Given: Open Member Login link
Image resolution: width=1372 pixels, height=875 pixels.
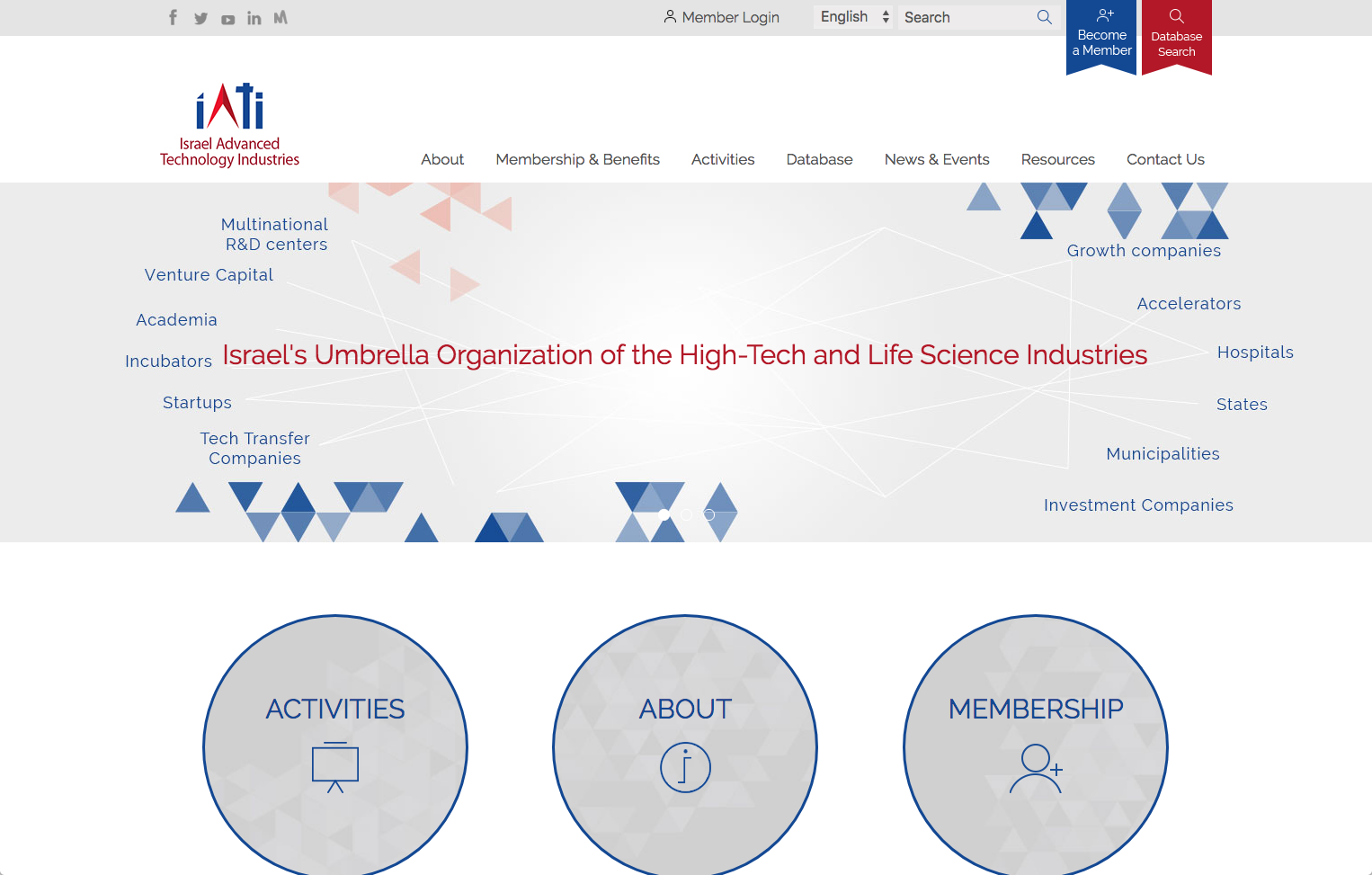Looking at the screenshot, I should coord(722,17).
